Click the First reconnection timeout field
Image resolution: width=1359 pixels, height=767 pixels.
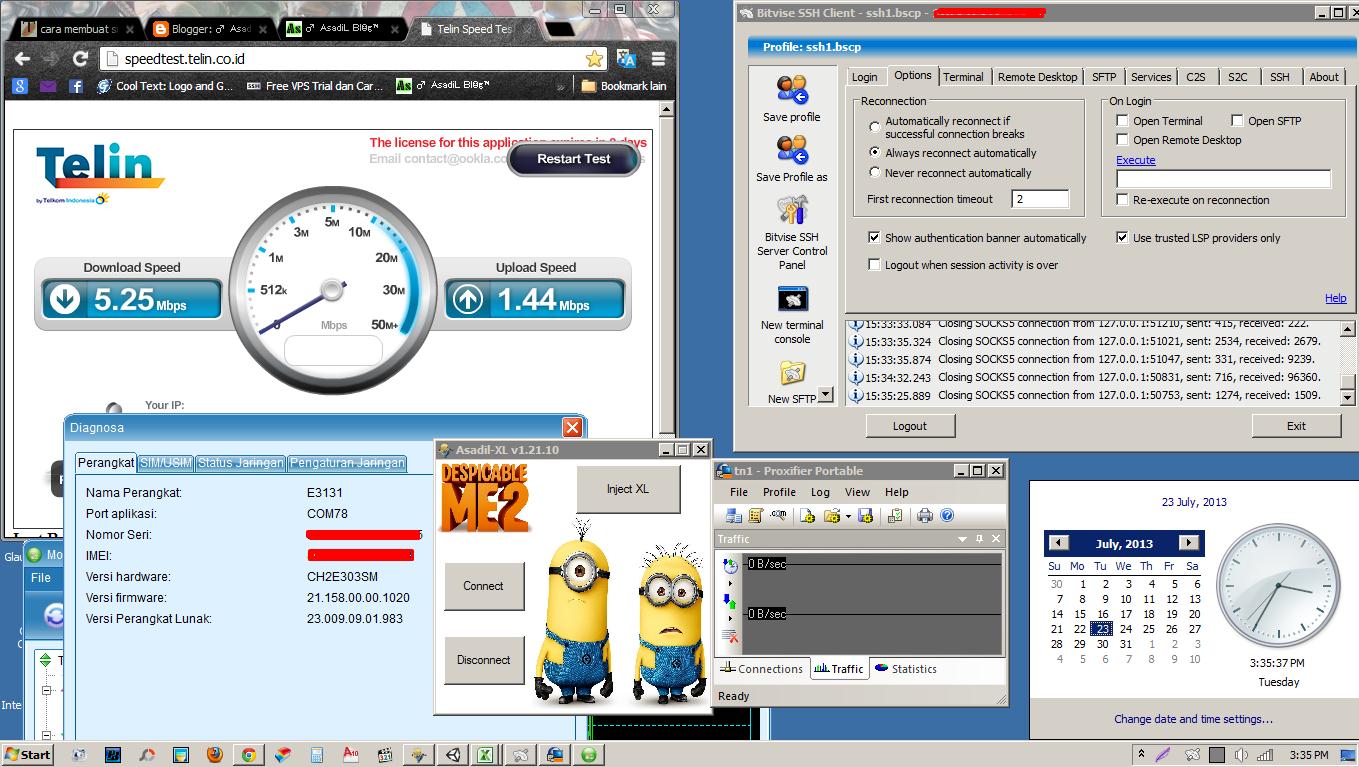point(1040,199)
